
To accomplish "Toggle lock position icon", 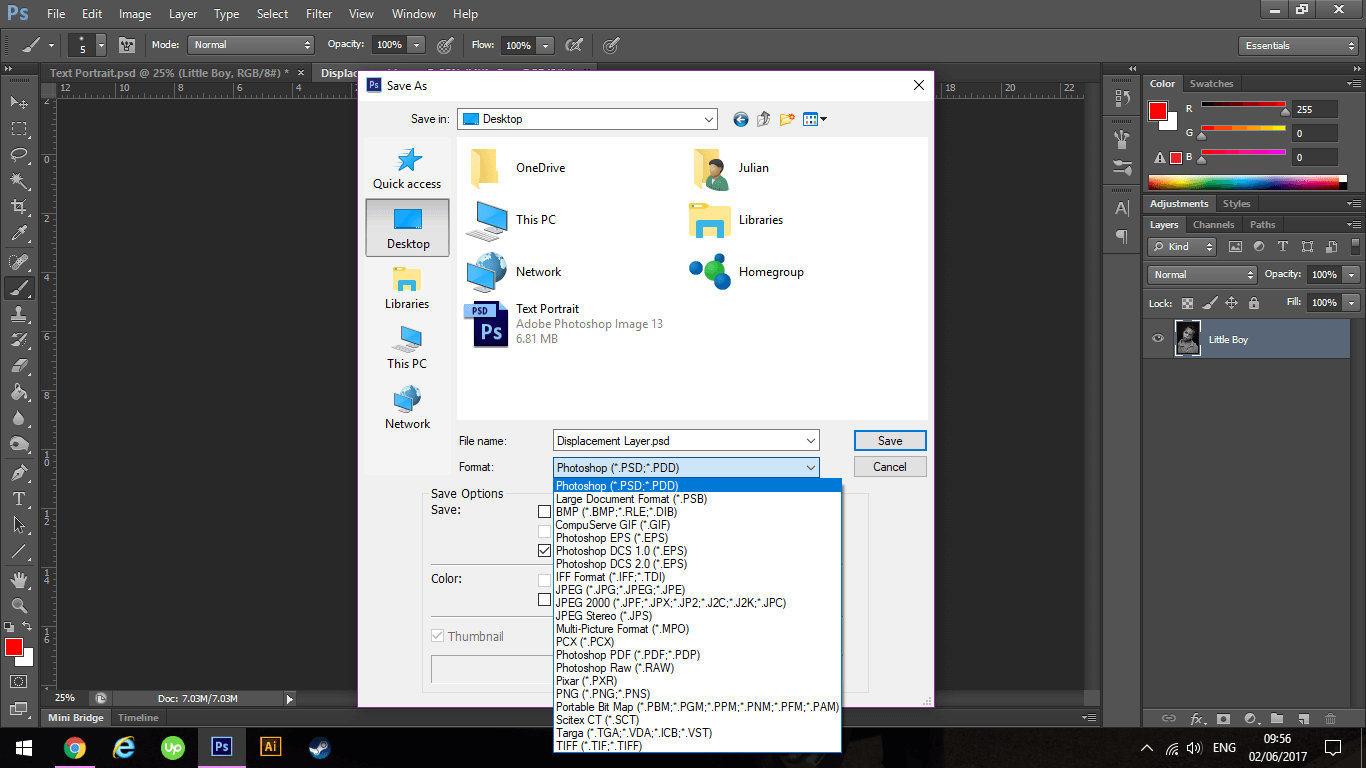I will click(1231, 303).
